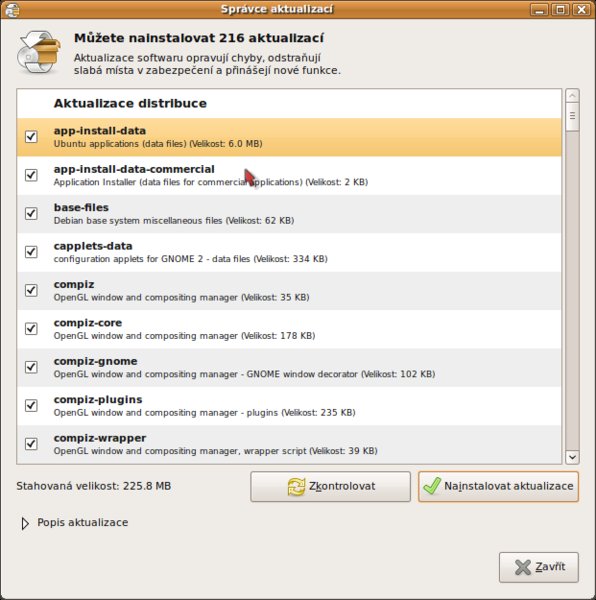
Task: Click Nainstalovat aktualizace button
Action: point(498,486)
